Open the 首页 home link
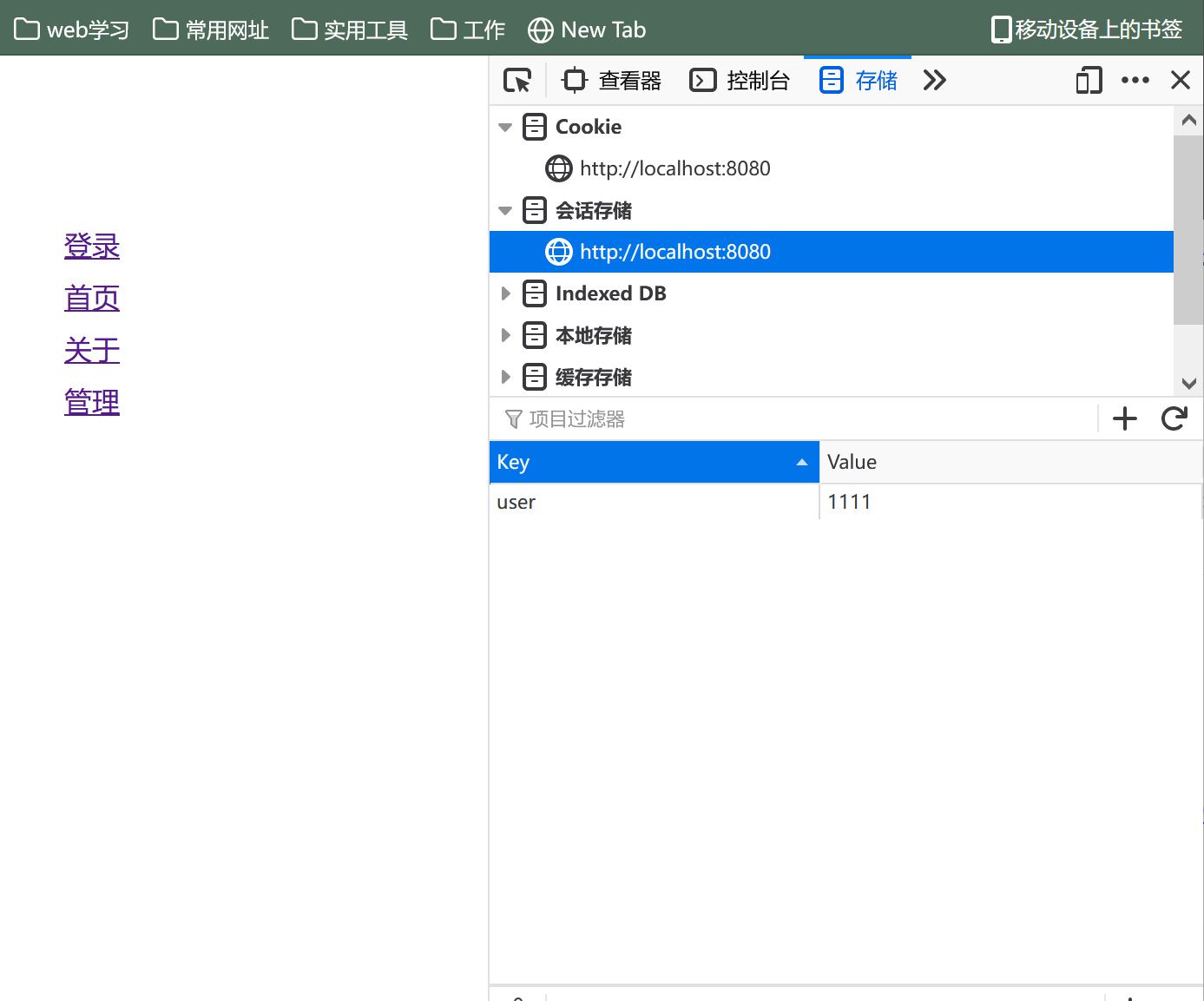This screenshot has width=1204, height=1001. pyautogui.click(x=92, y=299)
